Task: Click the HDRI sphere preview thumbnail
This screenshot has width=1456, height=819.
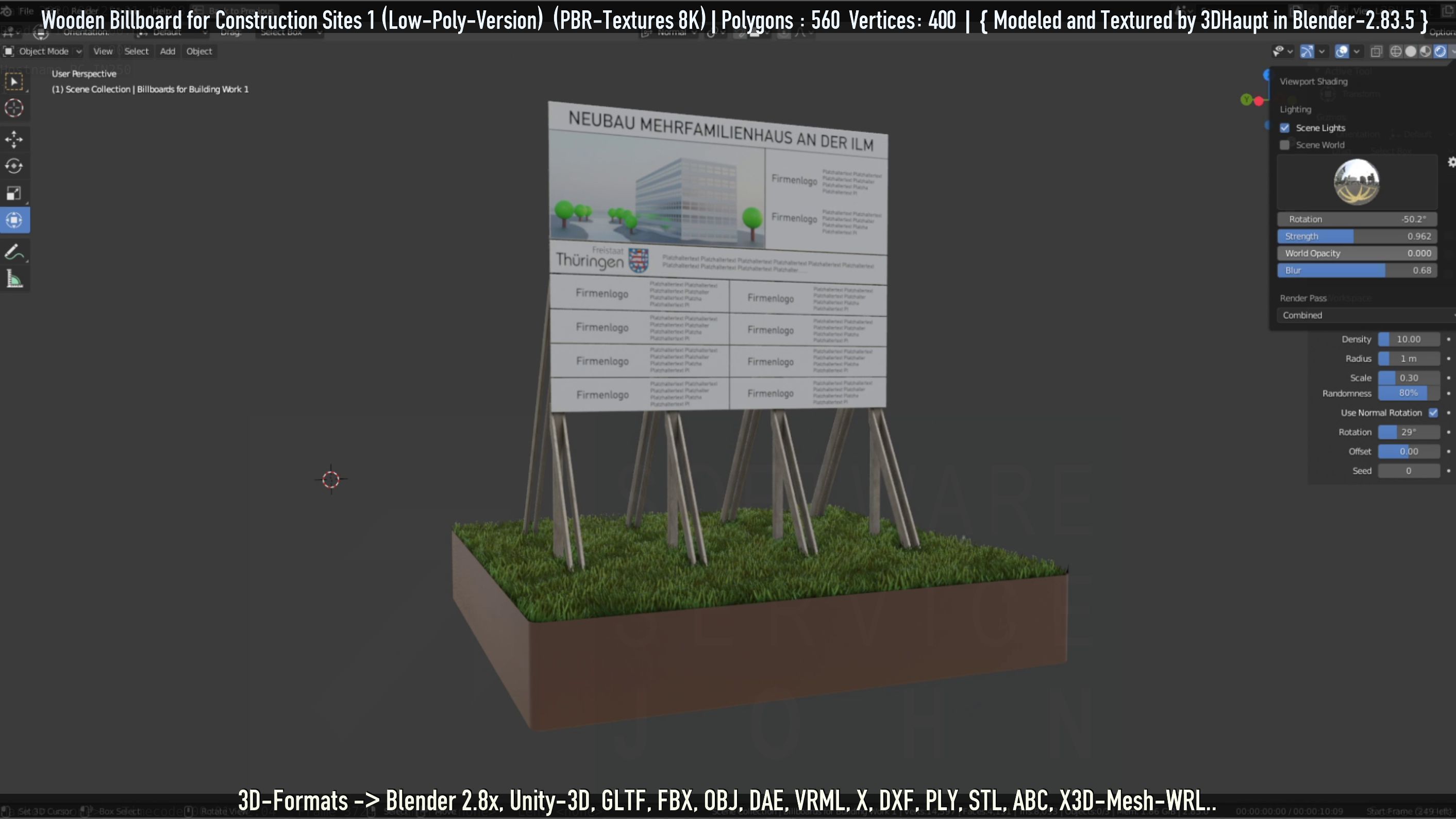Action: click(x=1357, y=182)
